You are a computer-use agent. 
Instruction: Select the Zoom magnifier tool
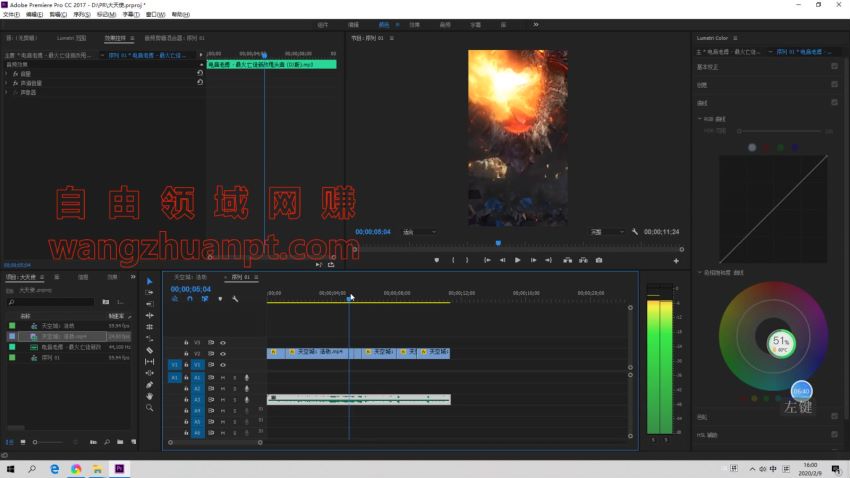(150, 408)
